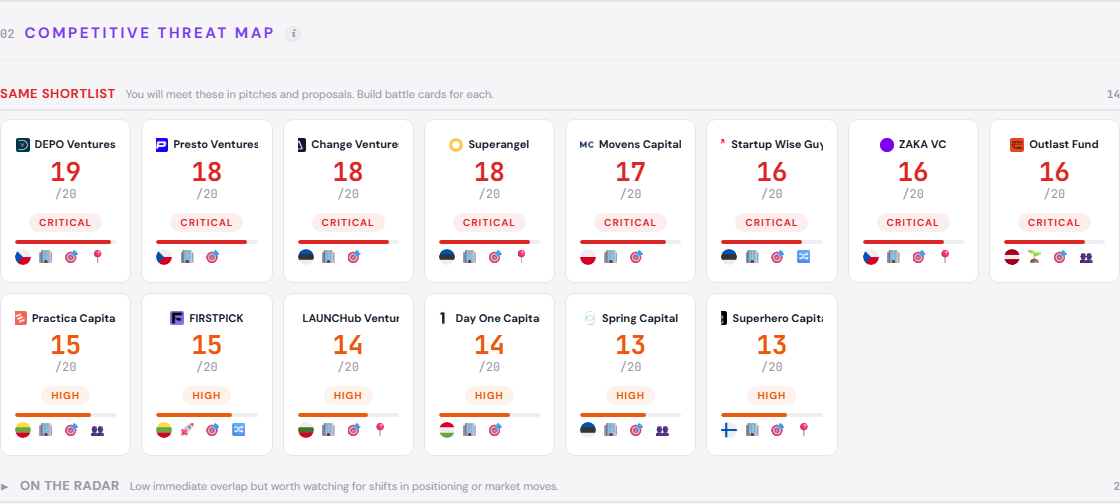1120x504 pixels.
Task: Open the Practica Capital card title
Action: [x=73, y=319]
